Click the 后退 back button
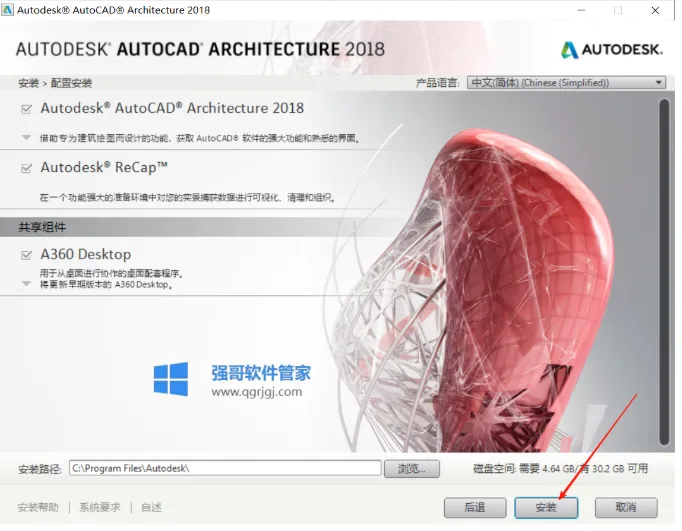 475,508
